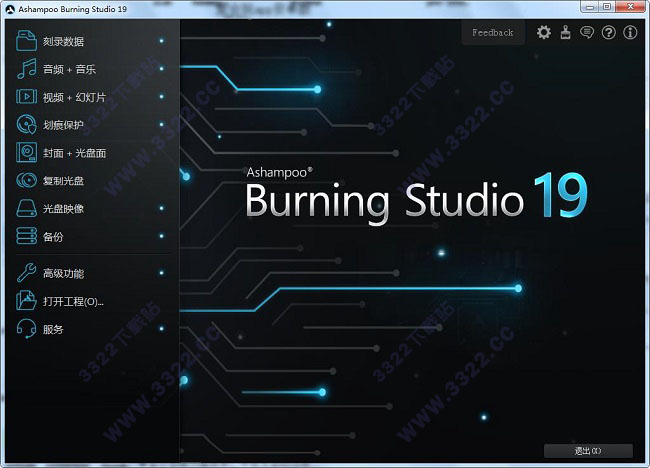The height and width of the screenshot is (468, 650).
Task: Click the 复制光盘 copy disc icon
Action: [x=26, y=181]
